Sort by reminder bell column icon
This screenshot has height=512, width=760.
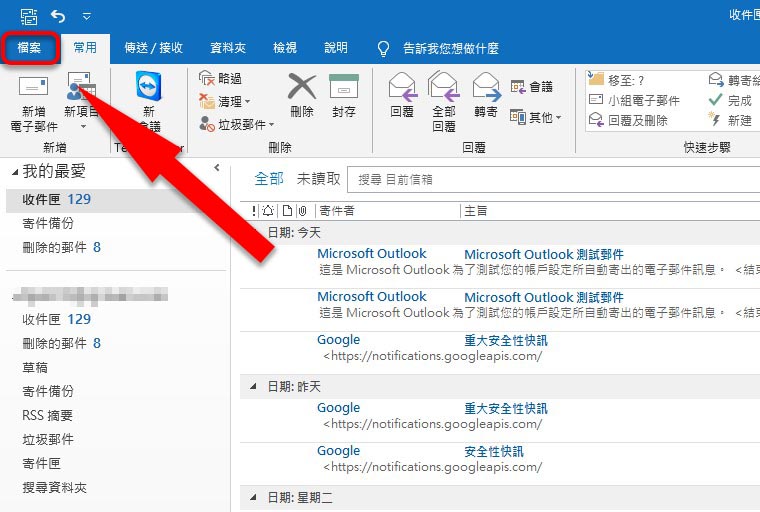pyautogui.click(x=268, y=210)
